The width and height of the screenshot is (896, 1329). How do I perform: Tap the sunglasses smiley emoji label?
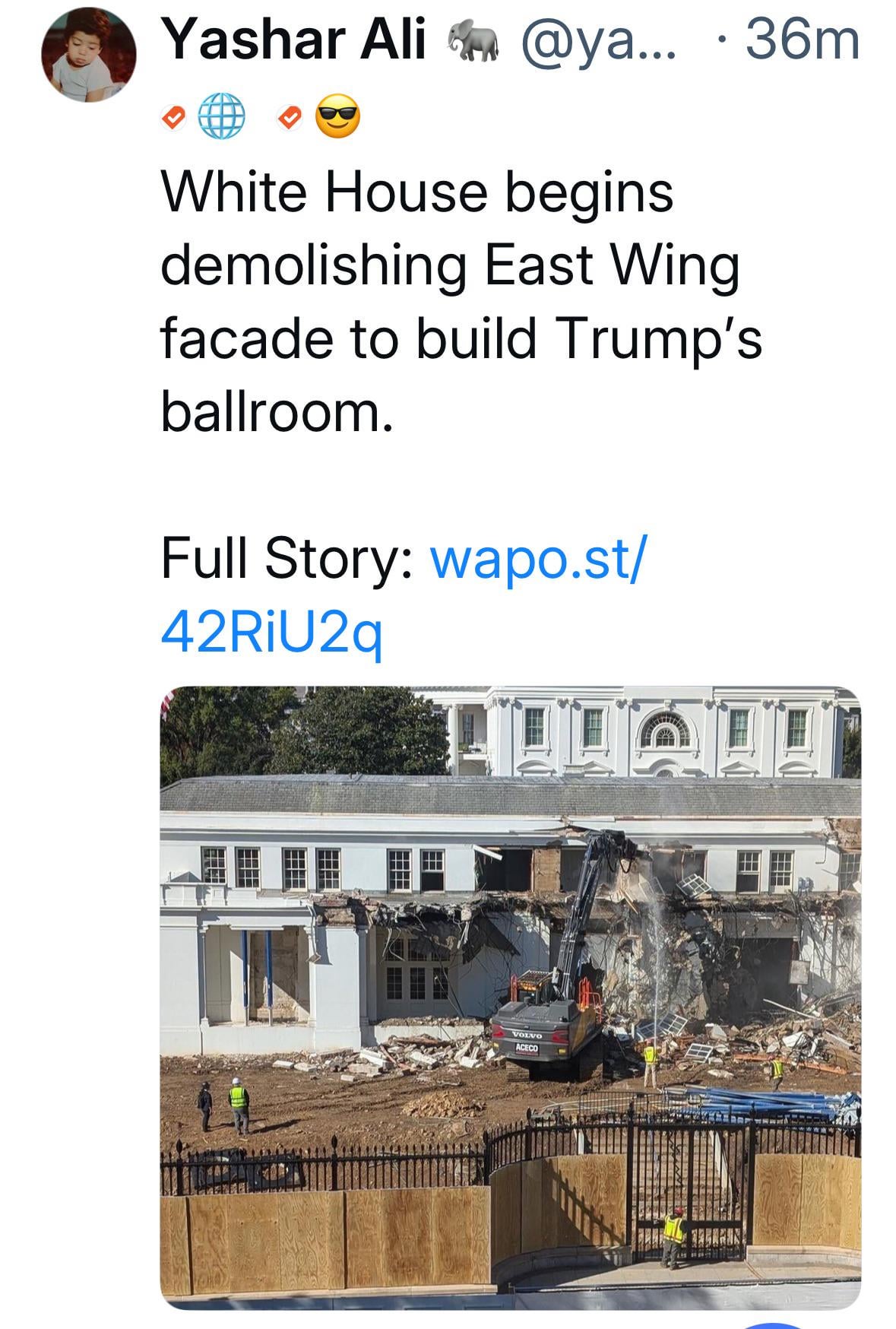(337, 118)
